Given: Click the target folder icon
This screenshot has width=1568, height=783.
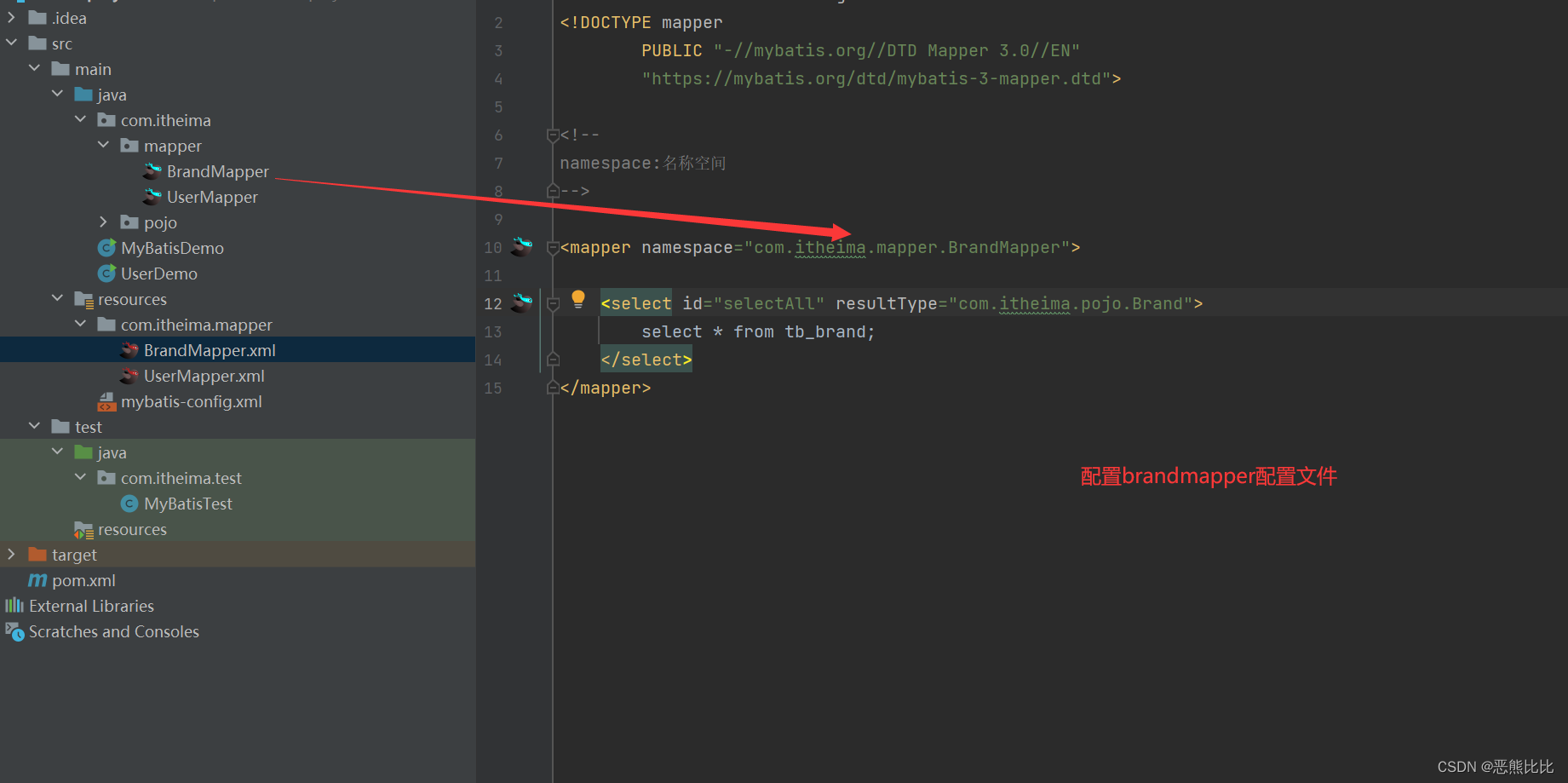Looking at the screenshot, I should [37, 555].
